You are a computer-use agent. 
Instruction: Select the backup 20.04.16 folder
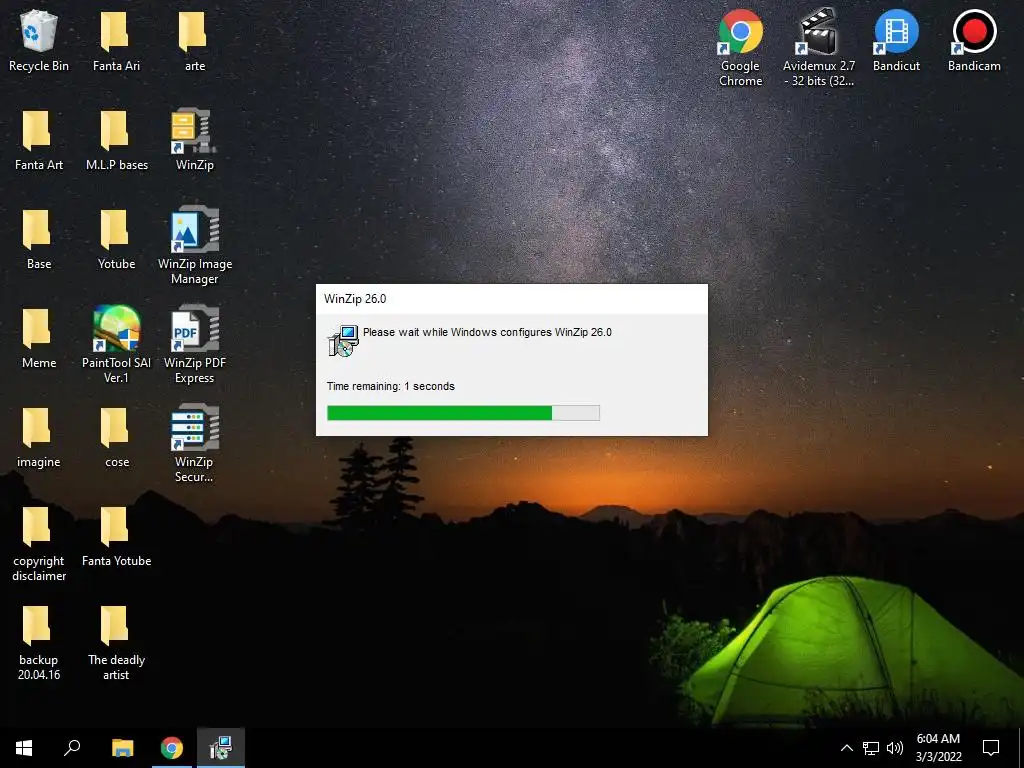[x=39, y=643]
